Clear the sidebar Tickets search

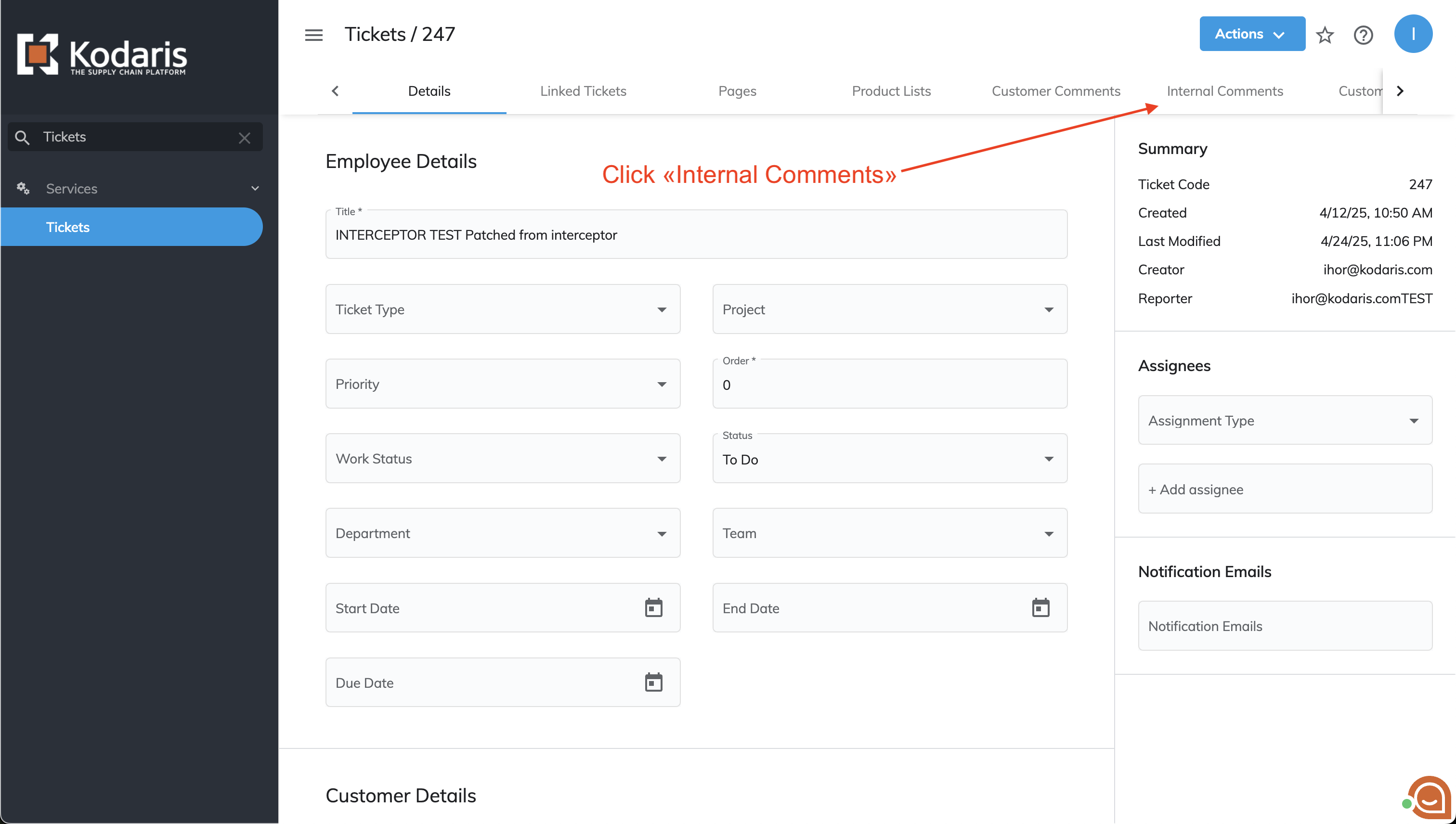(245, 138)
